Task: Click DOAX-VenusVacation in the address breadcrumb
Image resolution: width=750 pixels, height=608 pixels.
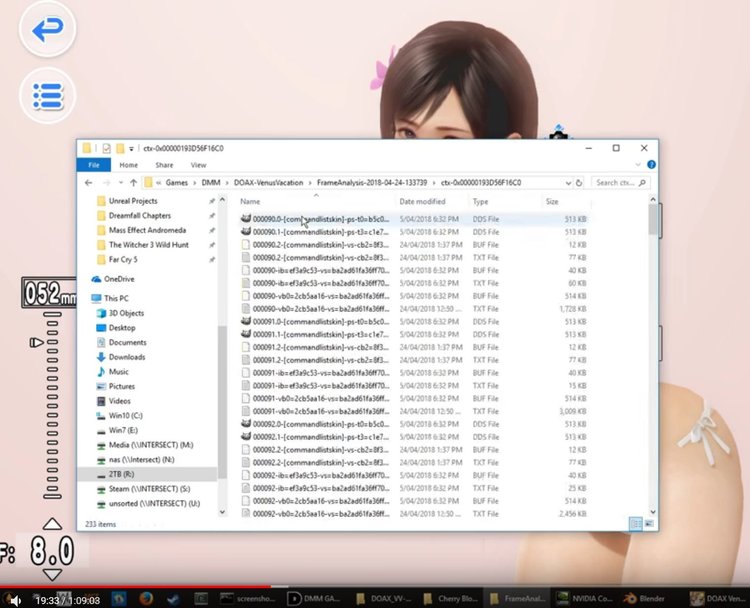Action: [x=268, y=183]
